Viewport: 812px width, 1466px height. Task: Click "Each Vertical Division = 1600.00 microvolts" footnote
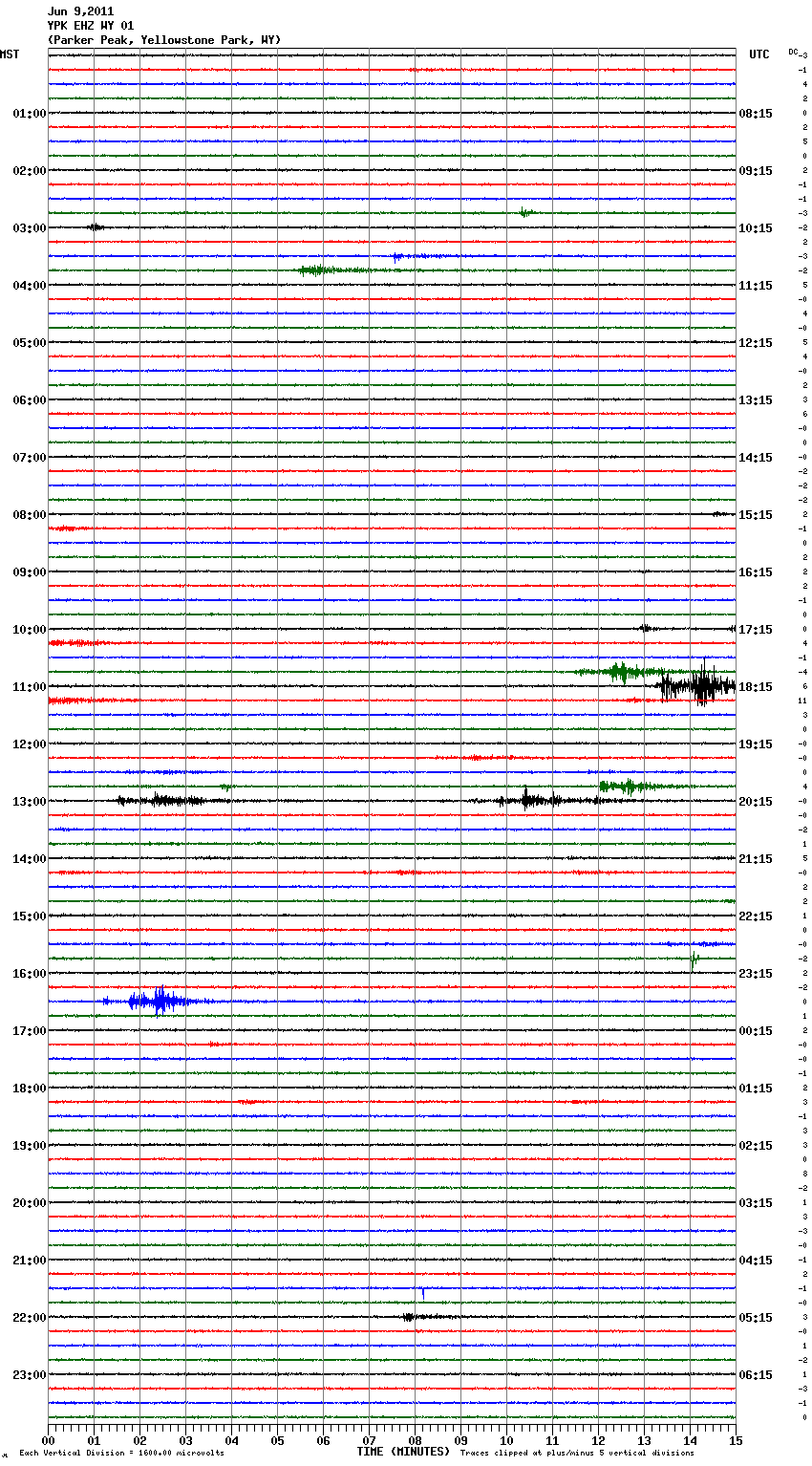tap(121, 1454)
